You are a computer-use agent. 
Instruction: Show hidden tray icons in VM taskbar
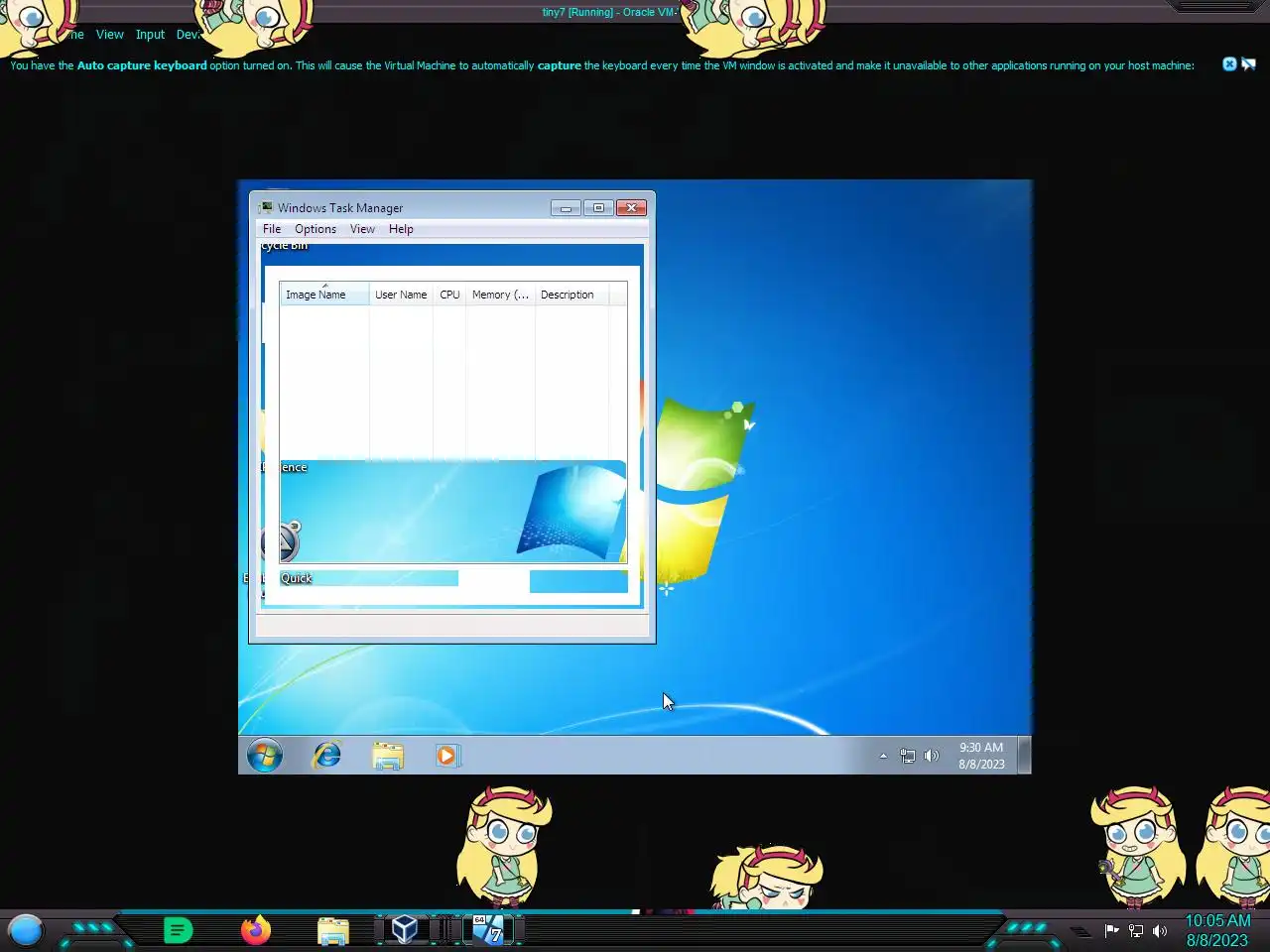(x=883, y=756)
